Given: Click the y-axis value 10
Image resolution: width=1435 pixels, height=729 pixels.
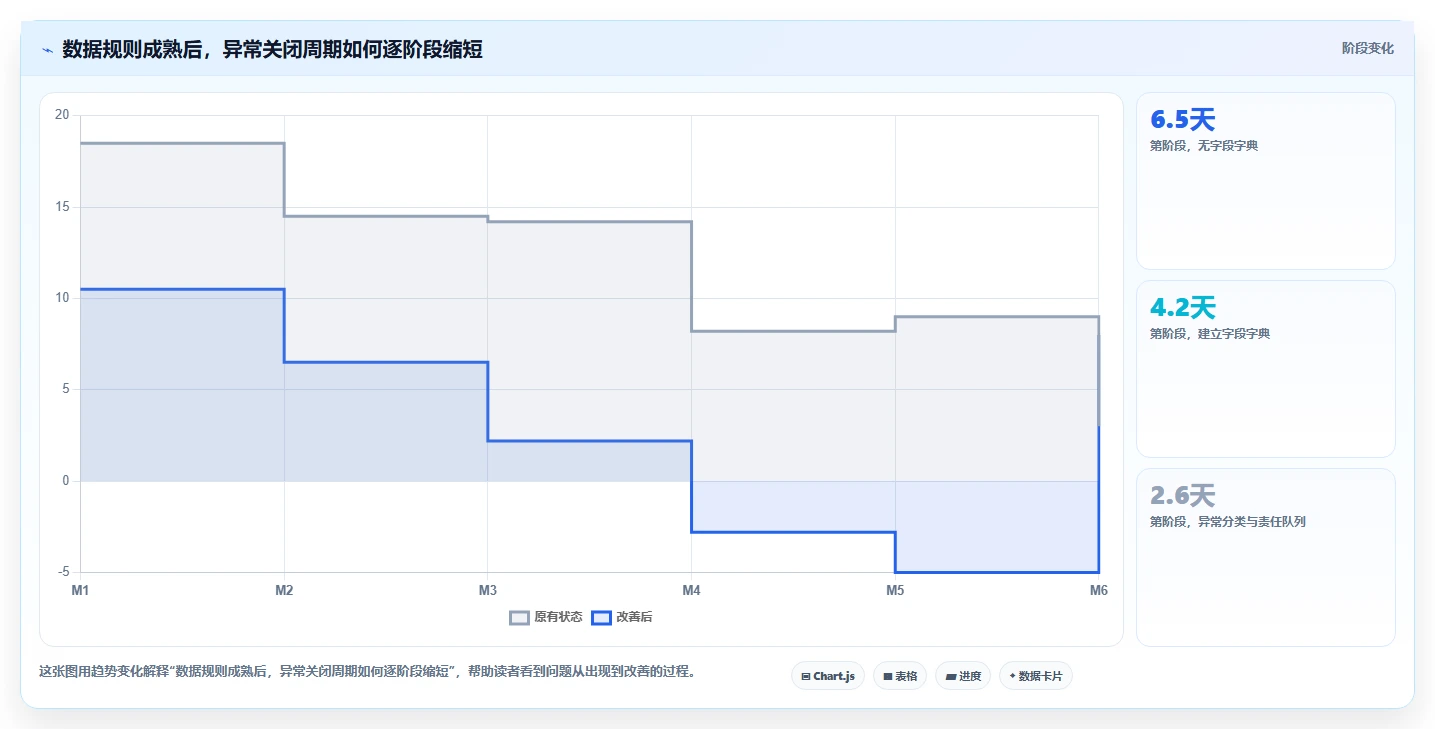Looking at the screenshot, I should [62, 298].
